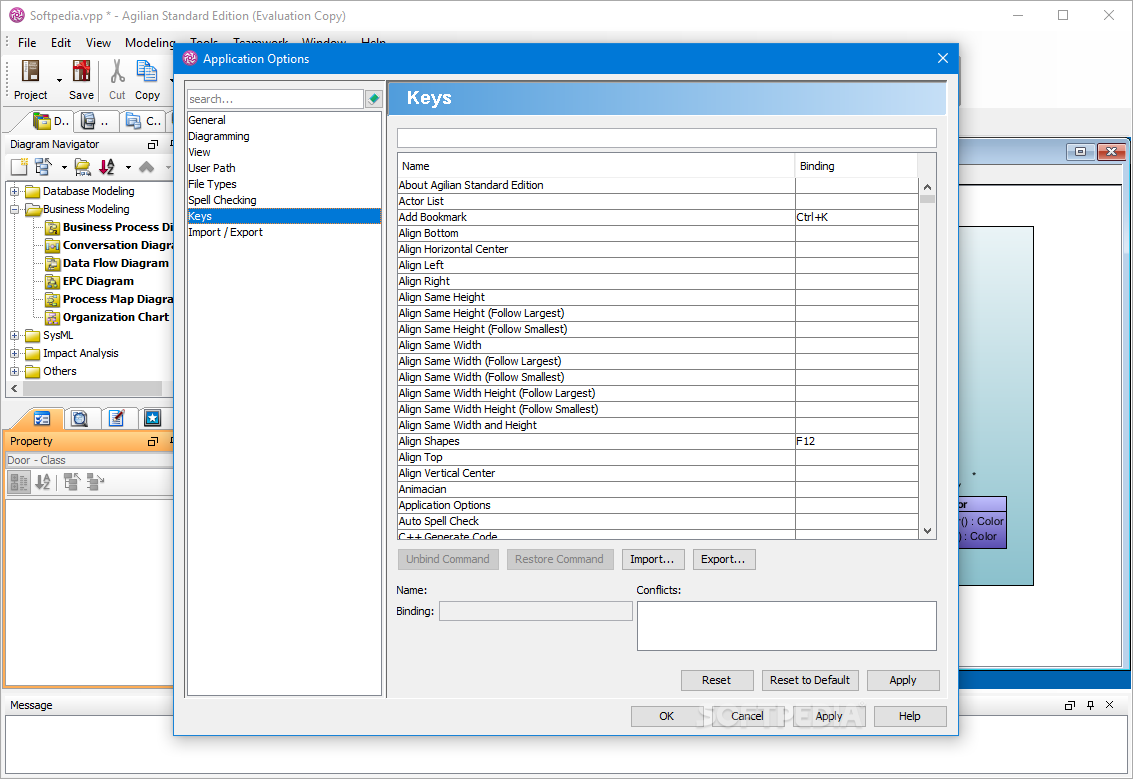This screenshot has width=1133, height=779.
Task: Click OK button in Application Options
Action: click(x=666, y=716)
